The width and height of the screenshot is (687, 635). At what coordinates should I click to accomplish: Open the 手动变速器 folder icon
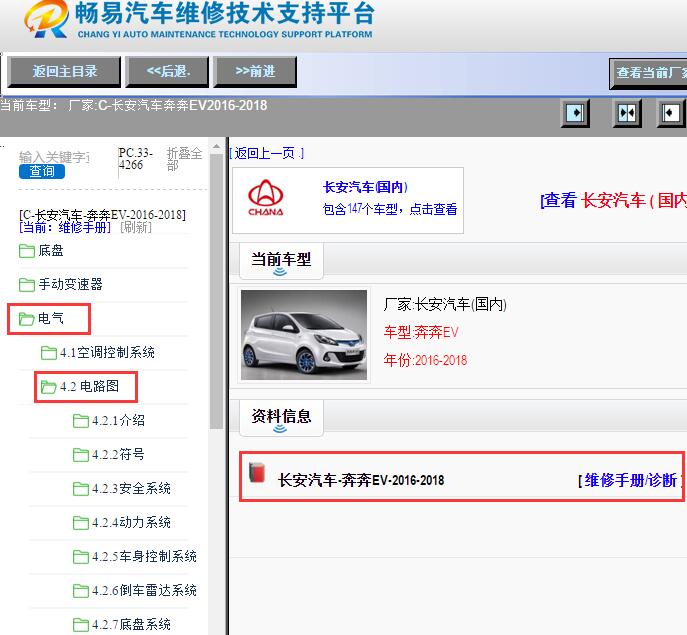coord(27,284)
